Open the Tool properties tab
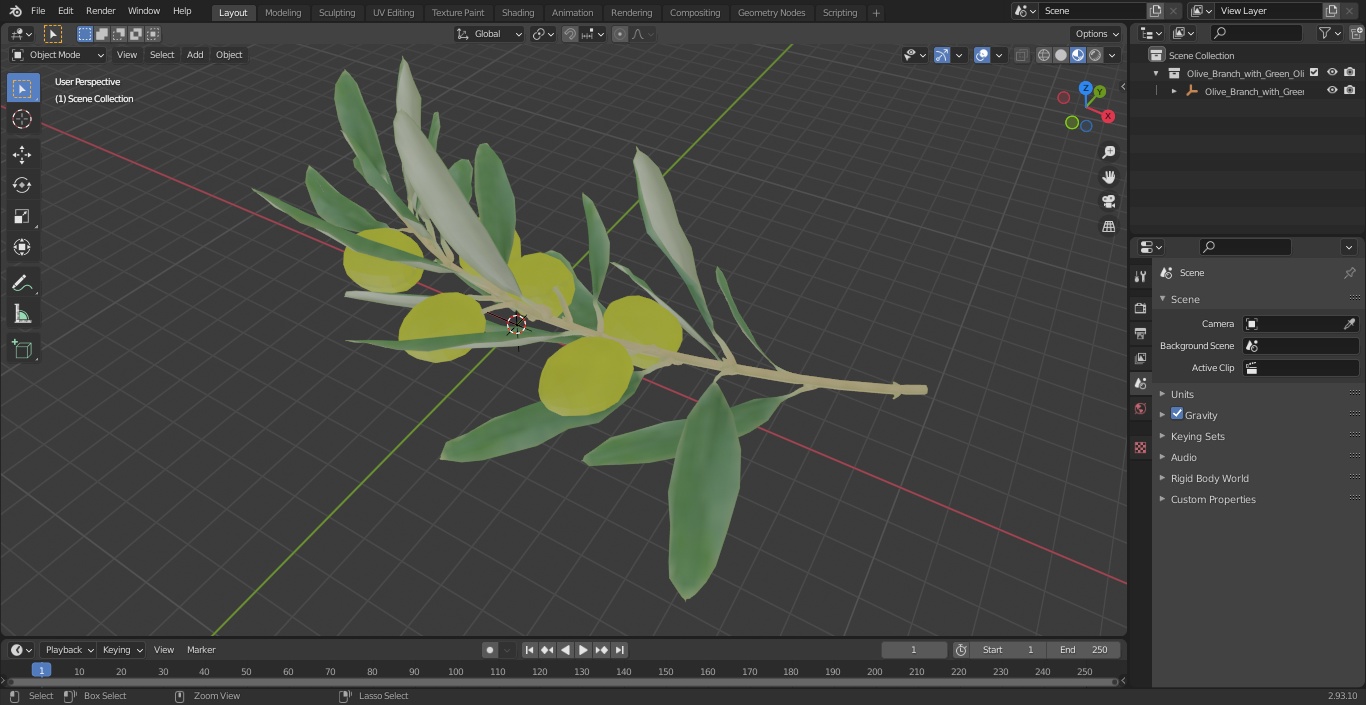This screenshot has width=1366, height=705. coord(1140,276)
